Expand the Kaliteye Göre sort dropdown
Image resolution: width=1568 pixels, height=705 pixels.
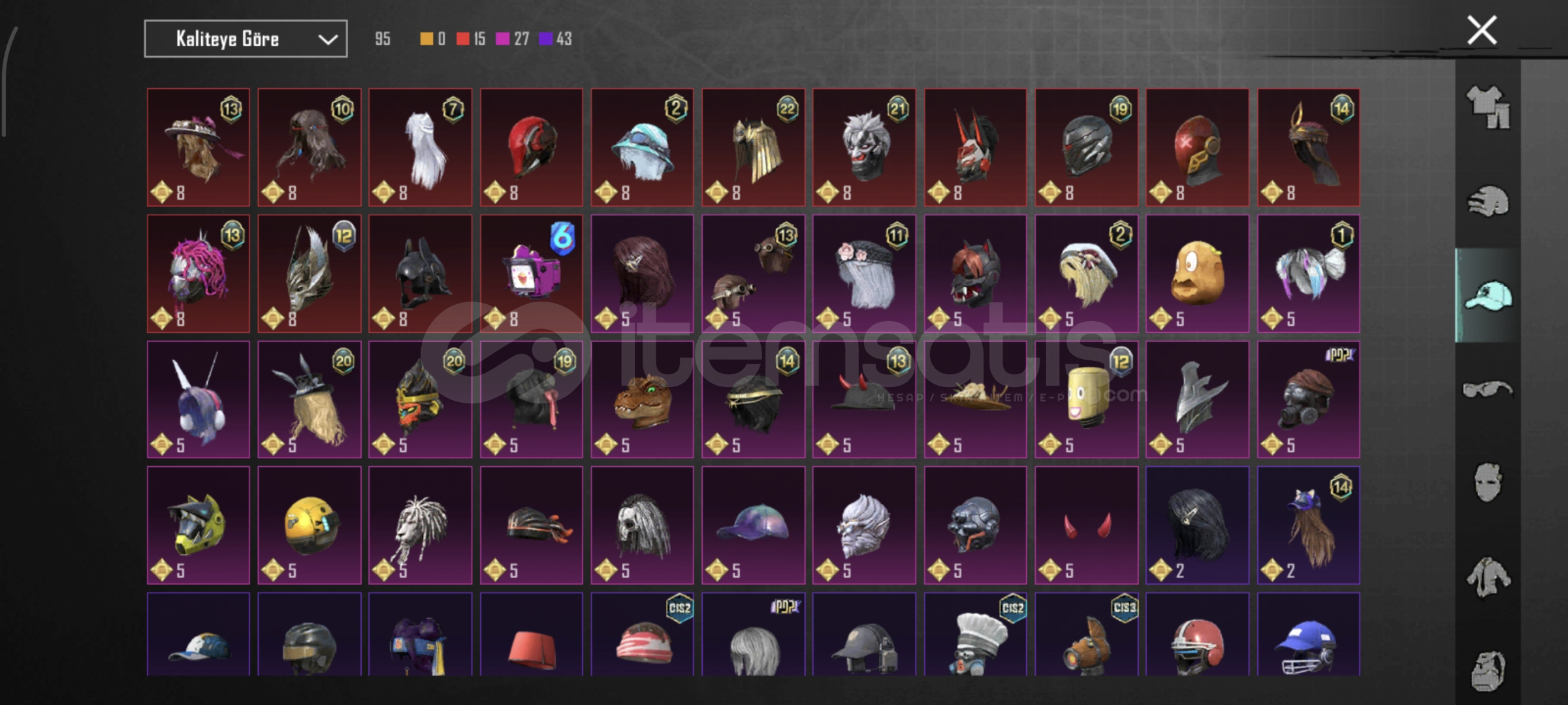[x=246, y=39]
